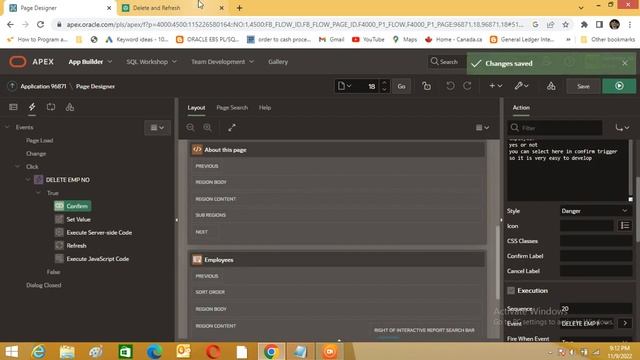Click the green Save and Run Page button
This screenshot has height=360, width=640.
tap(619, 86)
